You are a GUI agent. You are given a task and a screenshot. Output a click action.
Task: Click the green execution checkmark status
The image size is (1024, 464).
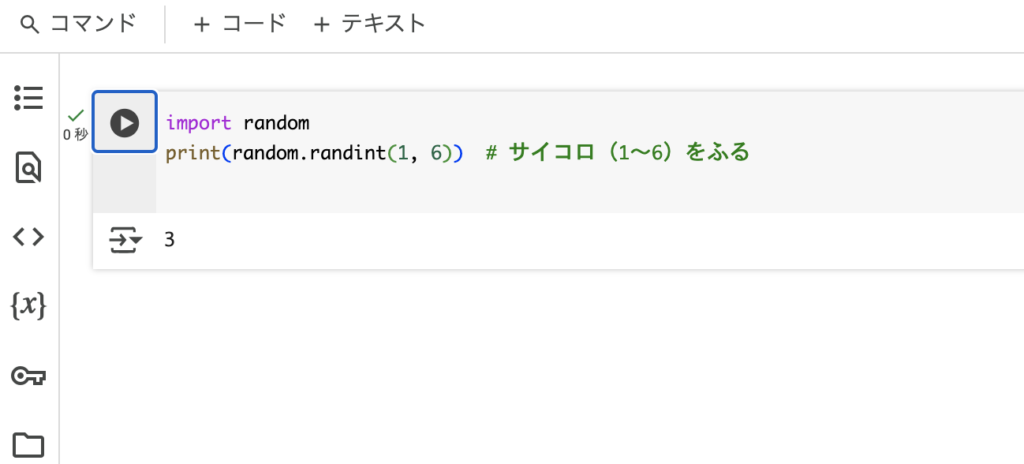pyautogui.click(x=76, y=116)
